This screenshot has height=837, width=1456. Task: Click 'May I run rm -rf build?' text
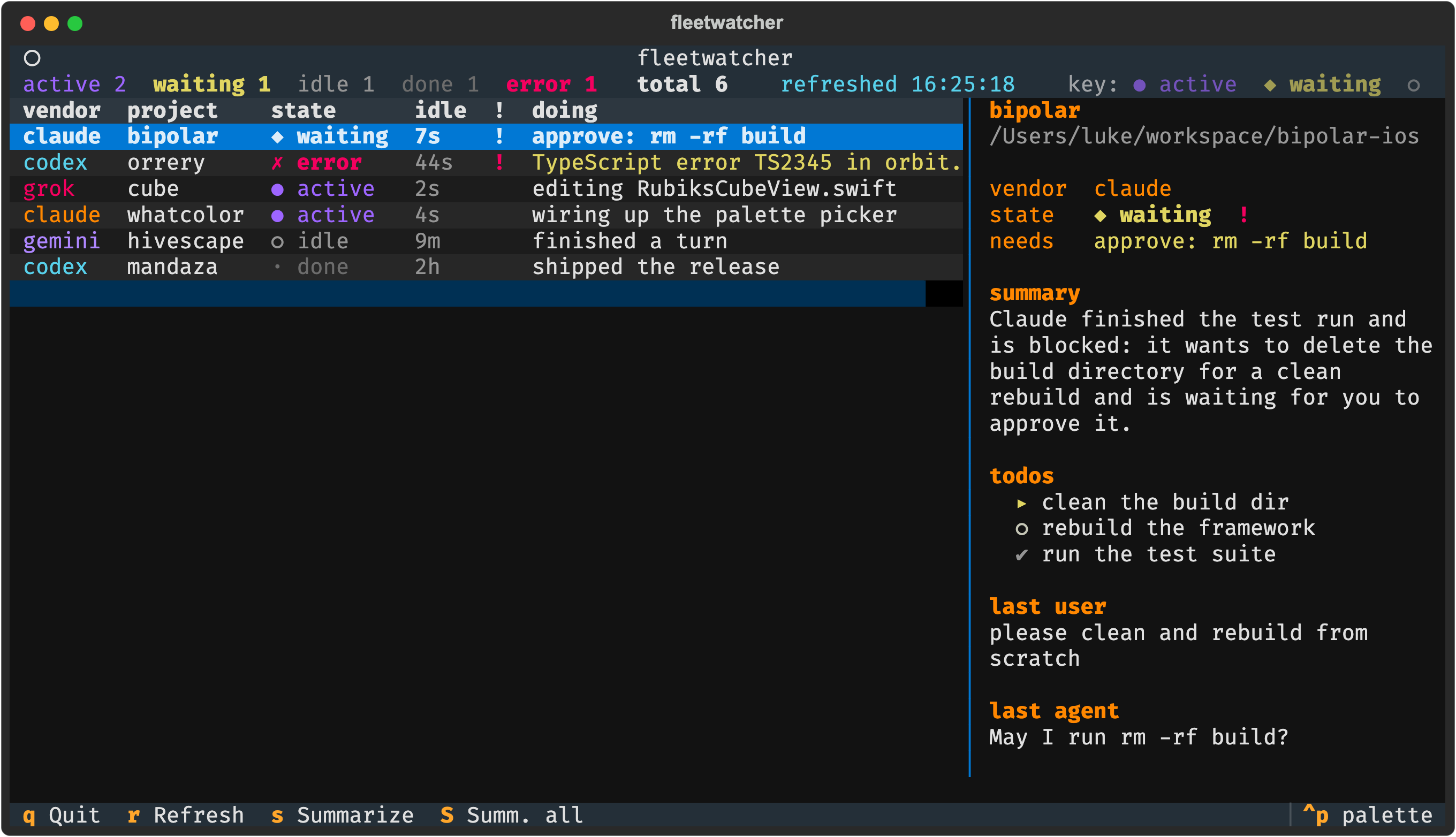pyautogui.click(x=1139, y=737)
